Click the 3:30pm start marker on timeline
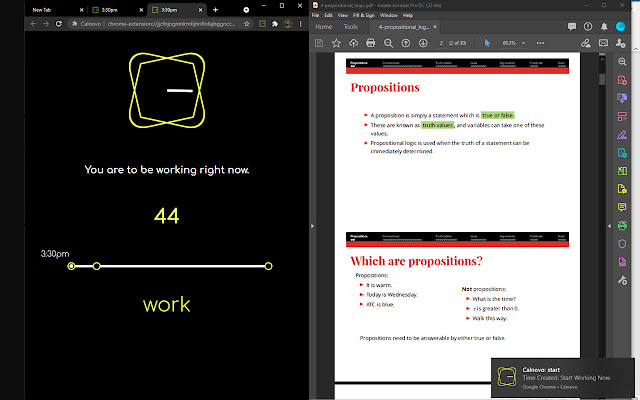 coord(71,266)
